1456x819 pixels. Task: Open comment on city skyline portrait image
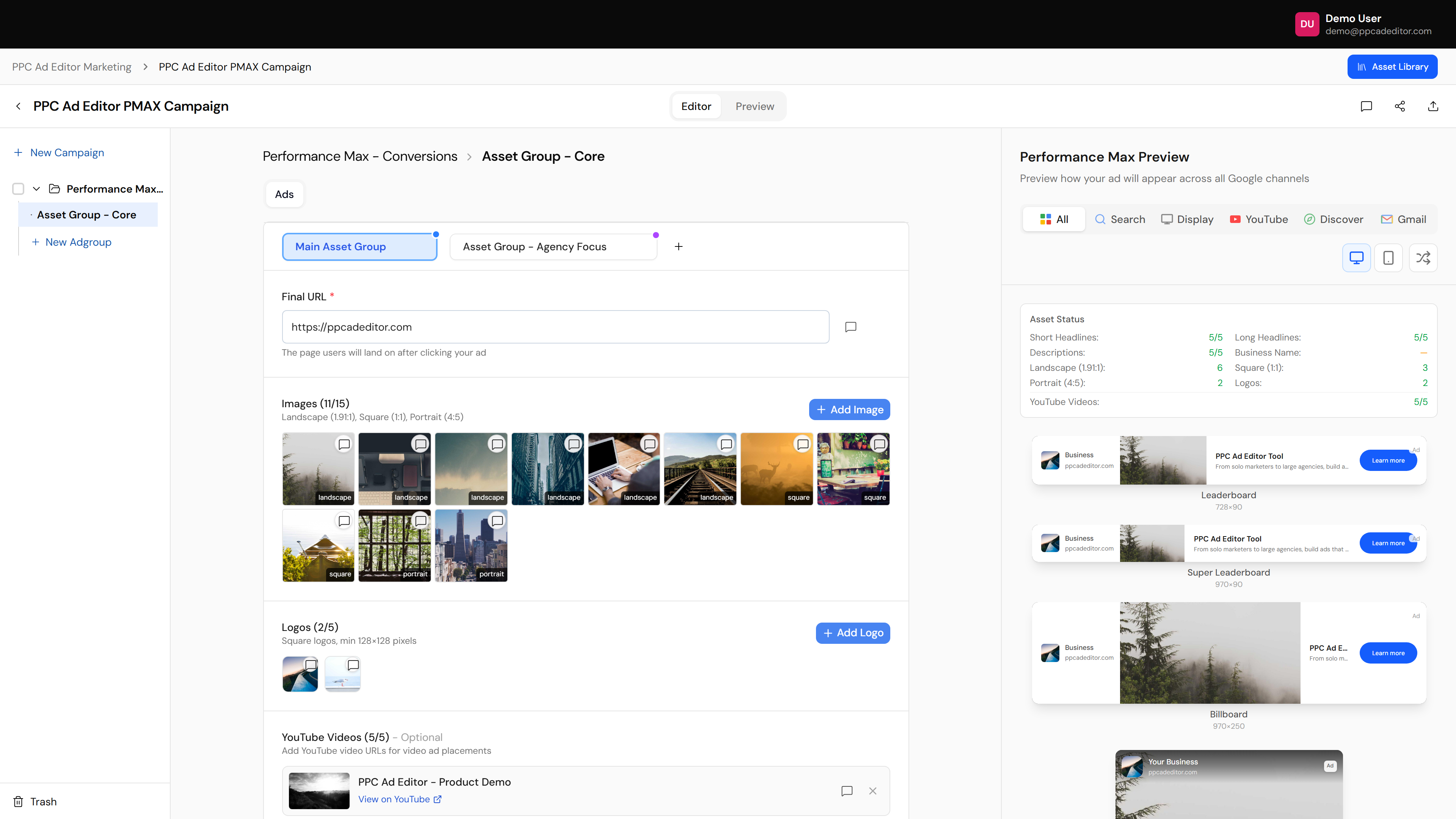pos(497,521)
